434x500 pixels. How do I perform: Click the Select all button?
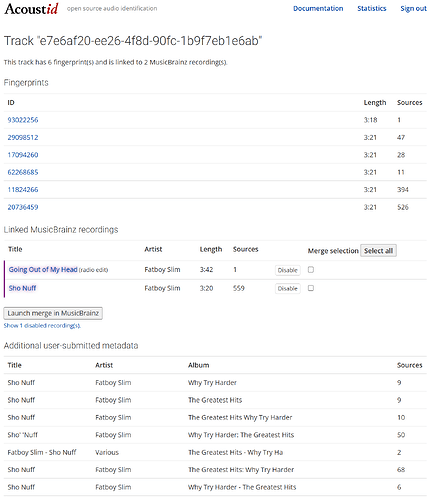tap(378, 251)
